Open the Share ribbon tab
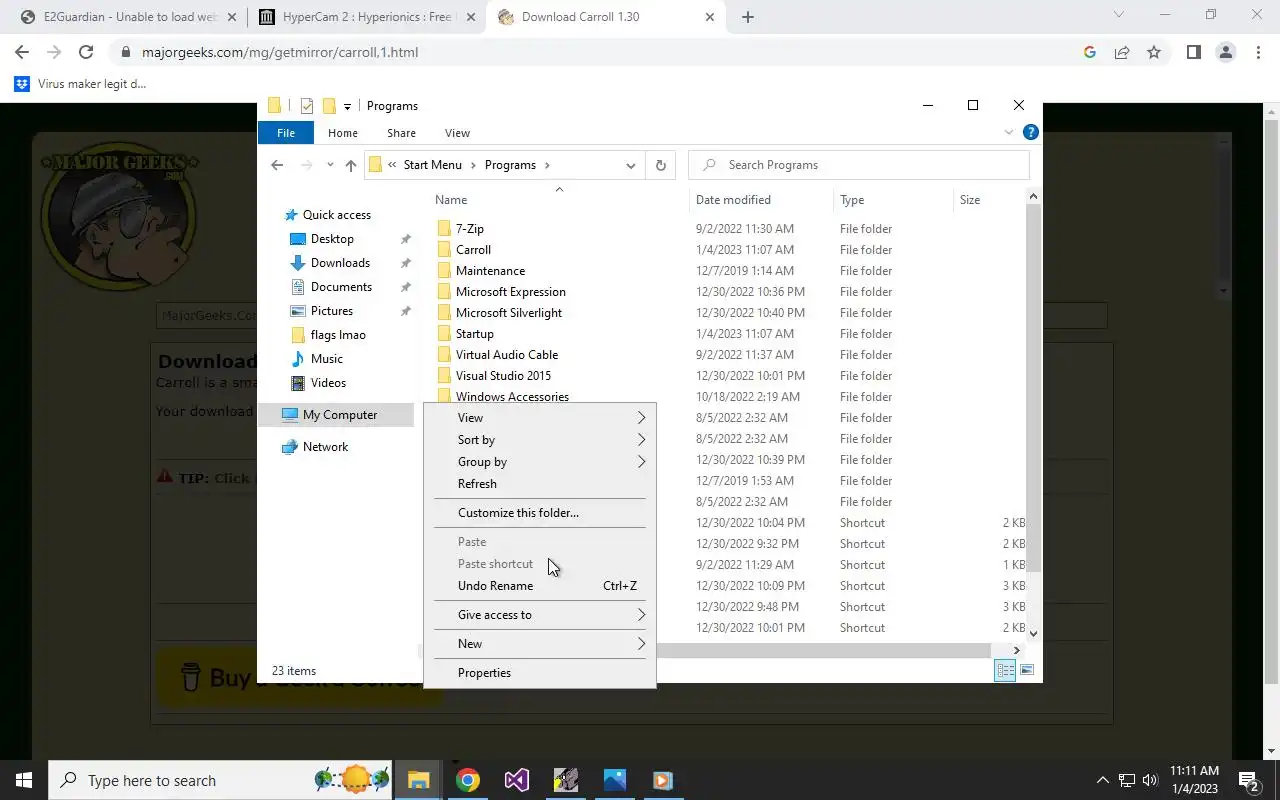 401,133
